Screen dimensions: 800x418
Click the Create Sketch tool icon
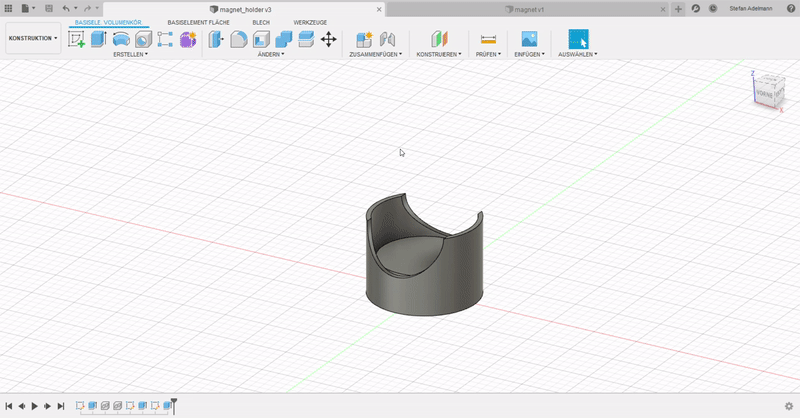[76, 40]
